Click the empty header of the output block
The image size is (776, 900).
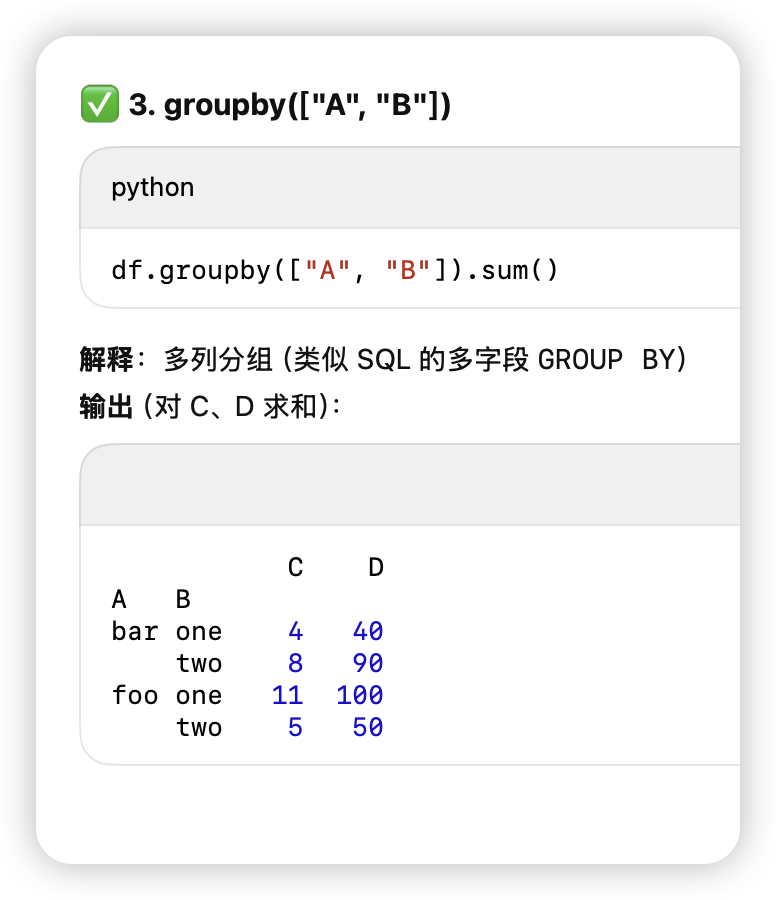click(x=410, y=485)
